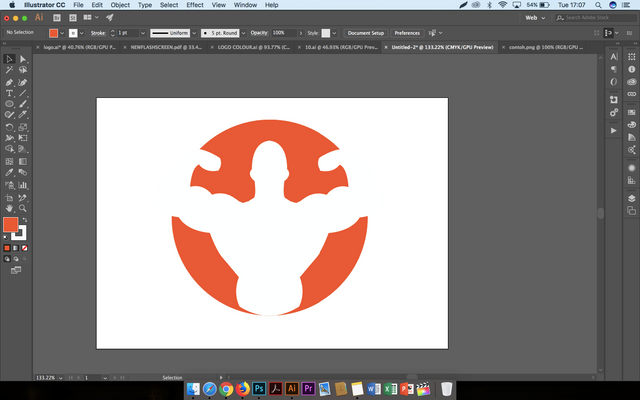Select the Shape Builder tool
This screenshot has height=400, width=640.
coord(9,149)
